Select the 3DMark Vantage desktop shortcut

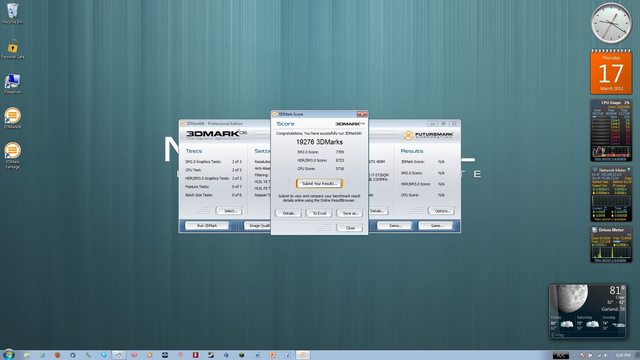pyautogui.click(x=13, y=155)
